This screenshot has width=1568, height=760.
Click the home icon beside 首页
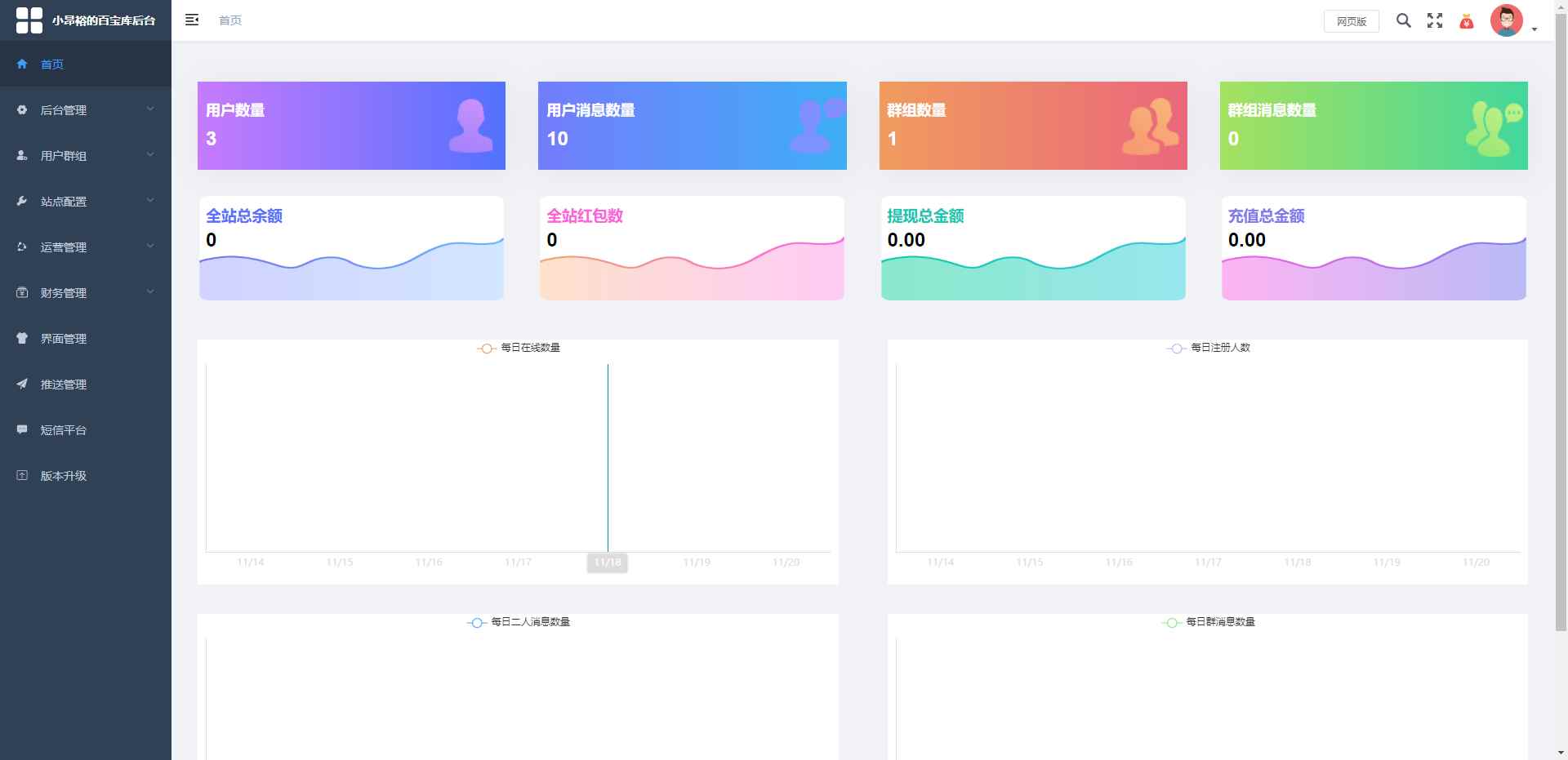(x=22, y=64)
